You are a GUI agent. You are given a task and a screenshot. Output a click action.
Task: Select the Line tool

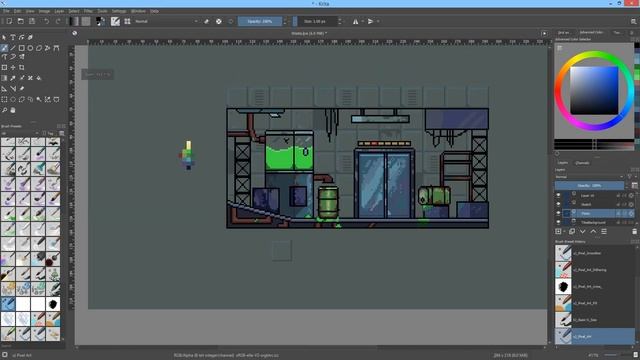coord(13,48)
